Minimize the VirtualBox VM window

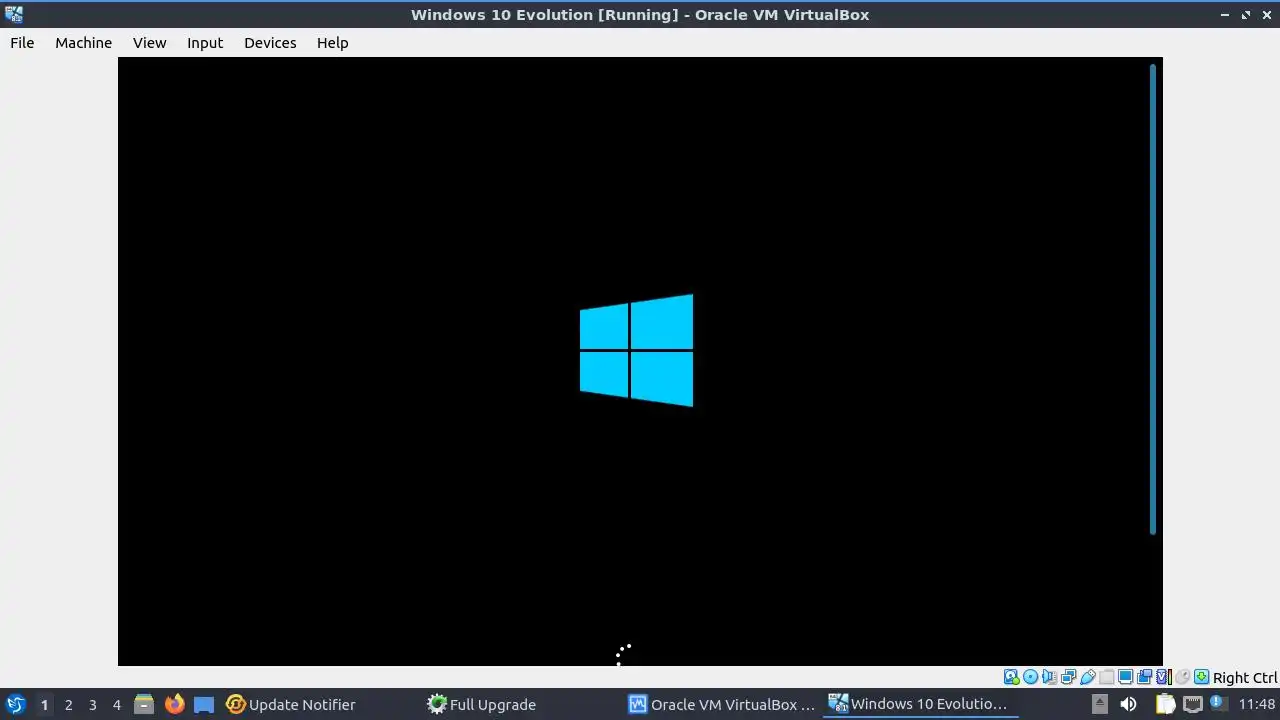pos(1226,14)
